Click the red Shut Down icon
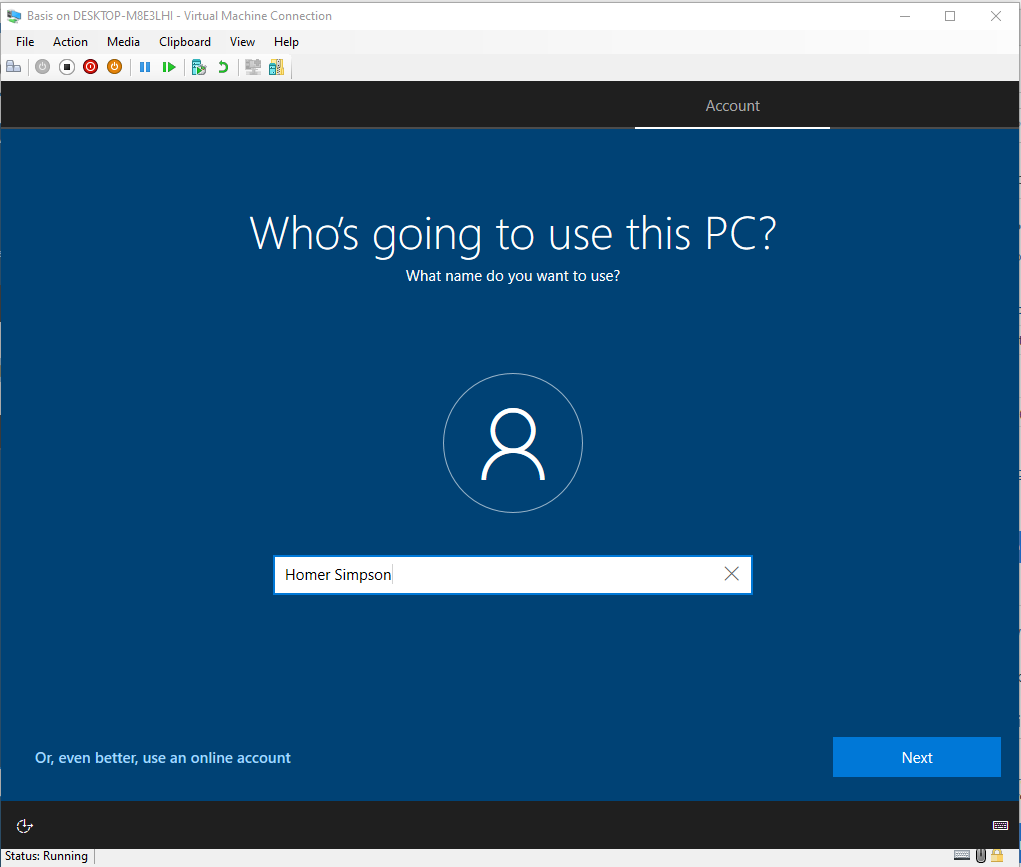This screenshot has height=867, width=1021. pos(91,66)
